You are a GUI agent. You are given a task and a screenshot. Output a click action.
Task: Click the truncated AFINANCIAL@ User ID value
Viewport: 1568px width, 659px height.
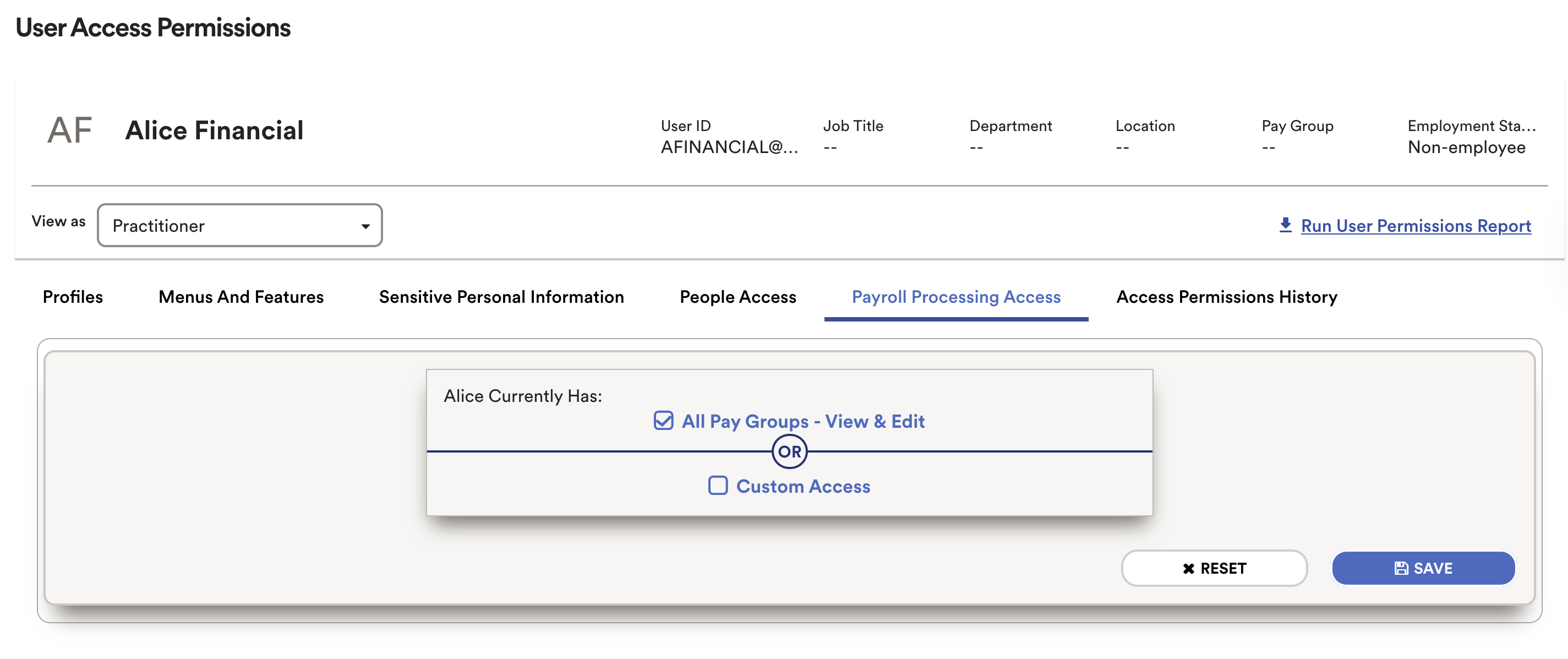point(729,148)
